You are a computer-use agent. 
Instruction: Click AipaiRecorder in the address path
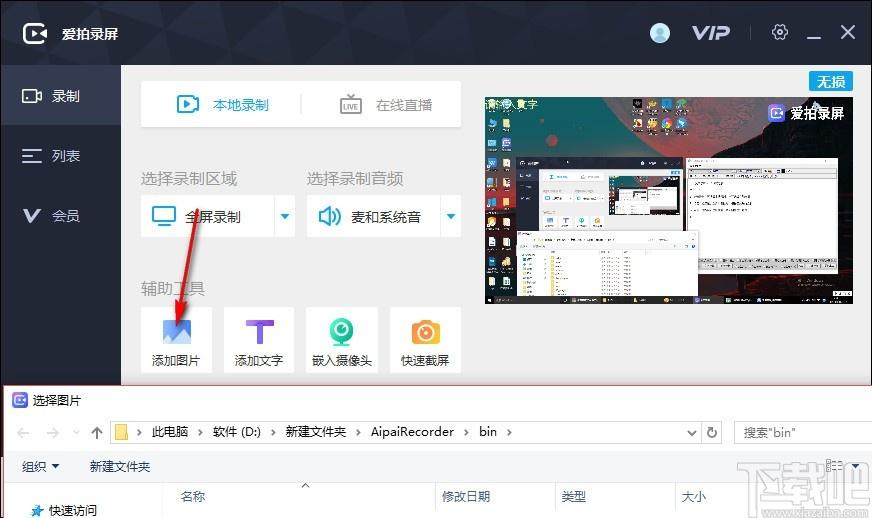coord(412,432)
